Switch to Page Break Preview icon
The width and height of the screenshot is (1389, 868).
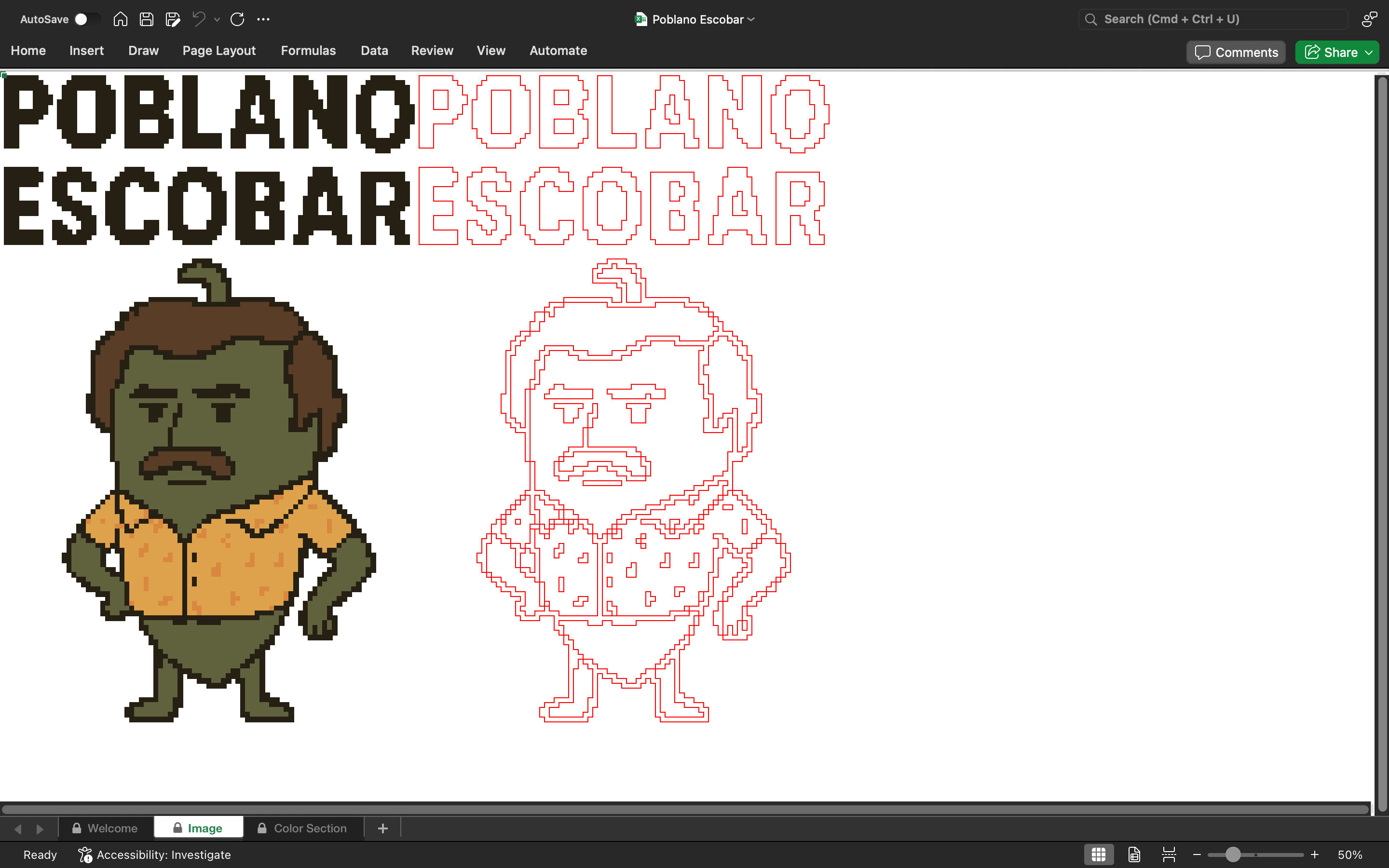click(x=1169, y=855)
